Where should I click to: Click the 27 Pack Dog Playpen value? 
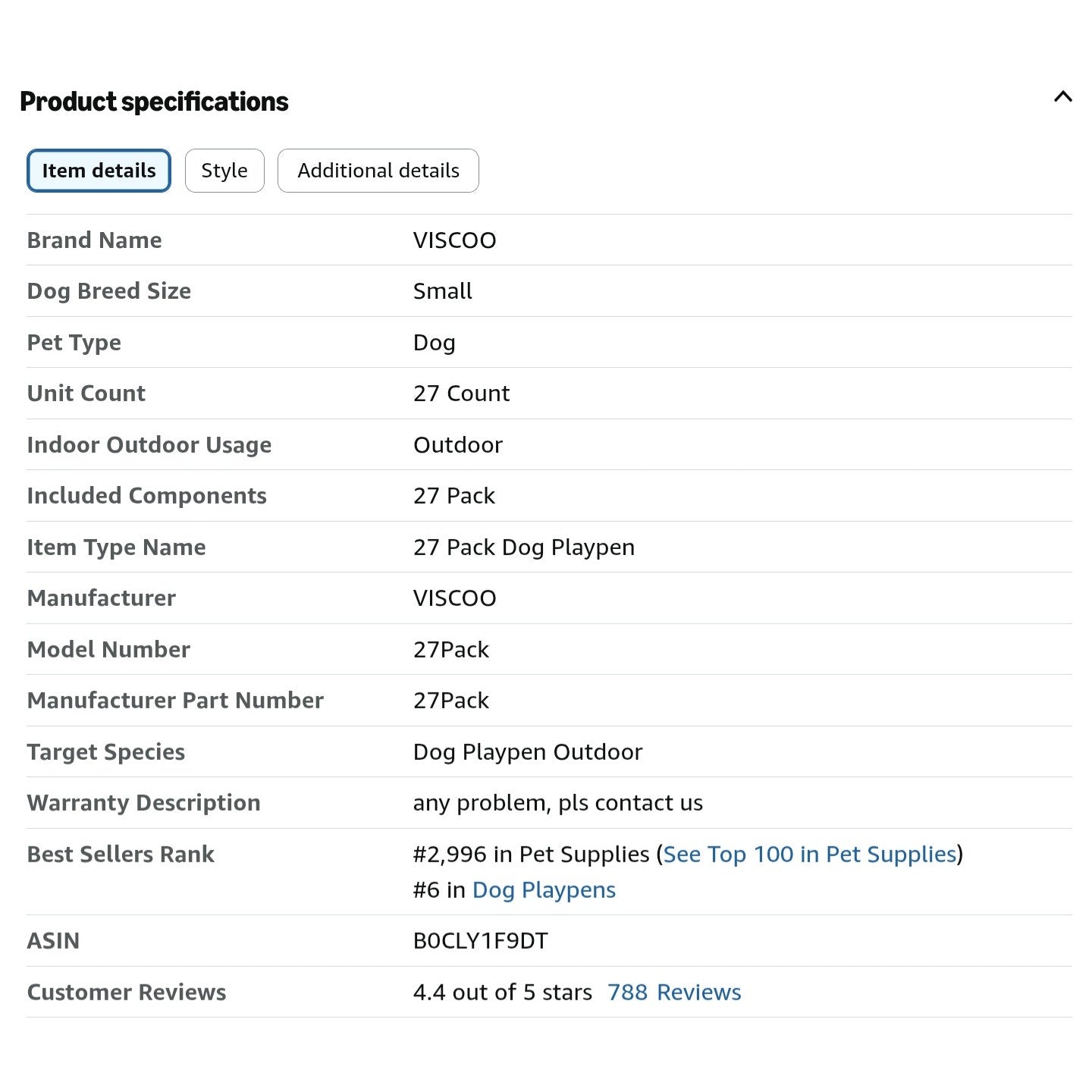523,548
